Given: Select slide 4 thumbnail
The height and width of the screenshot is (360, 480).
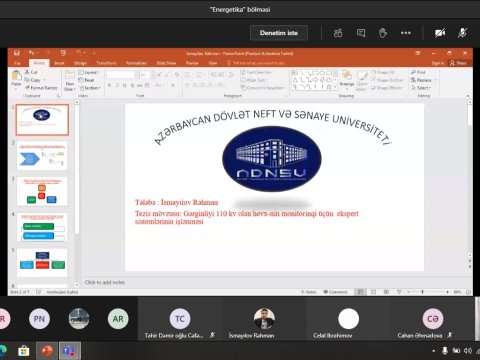Looking at the screenshot, I should [42, 227].
